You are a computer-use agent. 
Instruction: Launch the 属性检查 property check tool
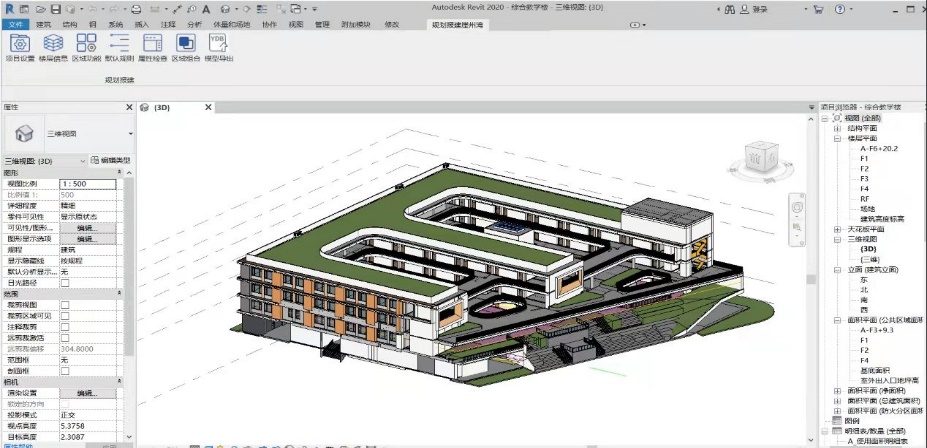[151, 45]
